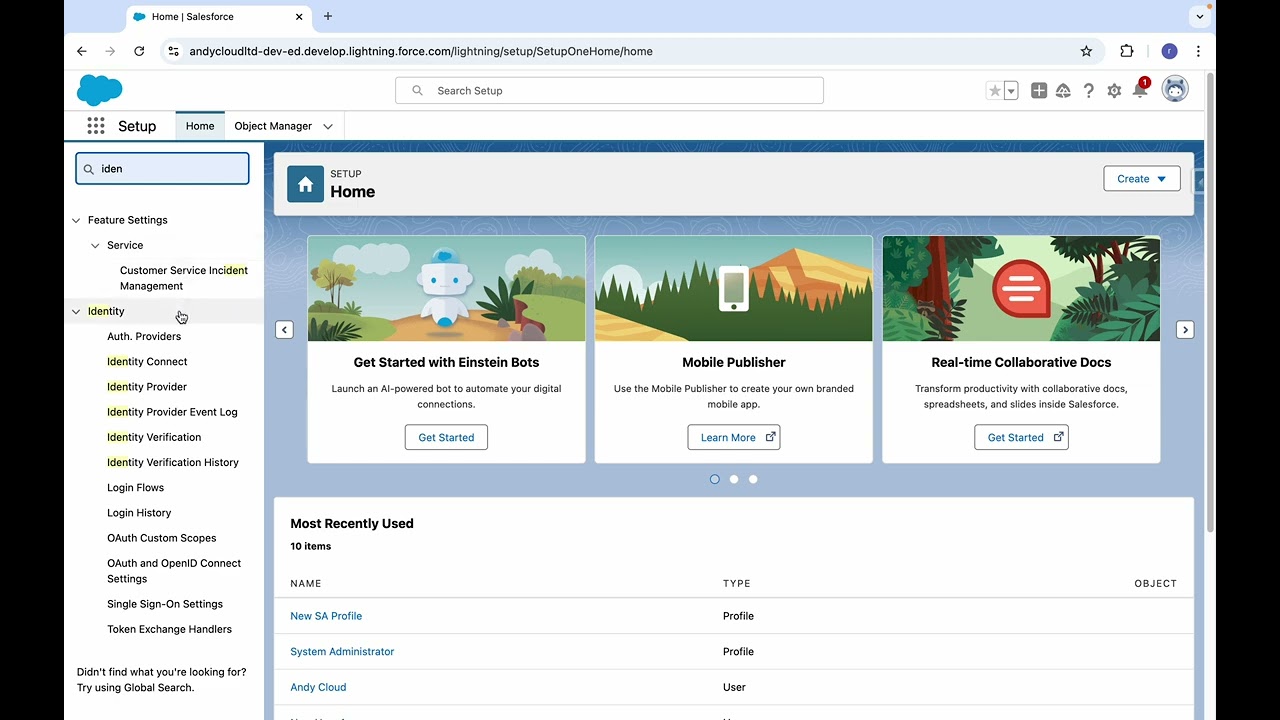View site information icon in address bar
Screen dimensions: 1280x720
coord(173,51)
